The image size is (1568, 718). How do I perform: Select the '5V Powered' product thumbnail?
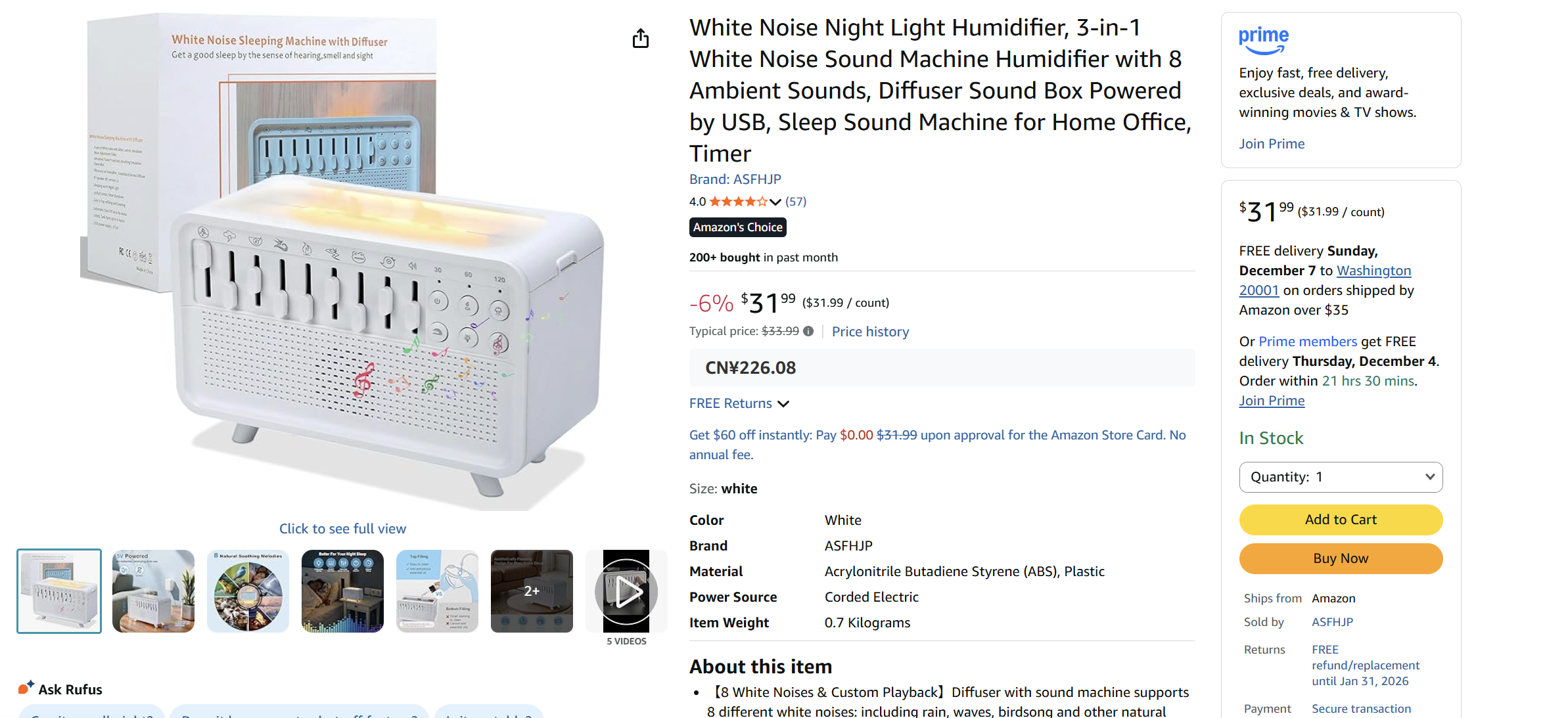pyautogui.click(x=153, y=591)
